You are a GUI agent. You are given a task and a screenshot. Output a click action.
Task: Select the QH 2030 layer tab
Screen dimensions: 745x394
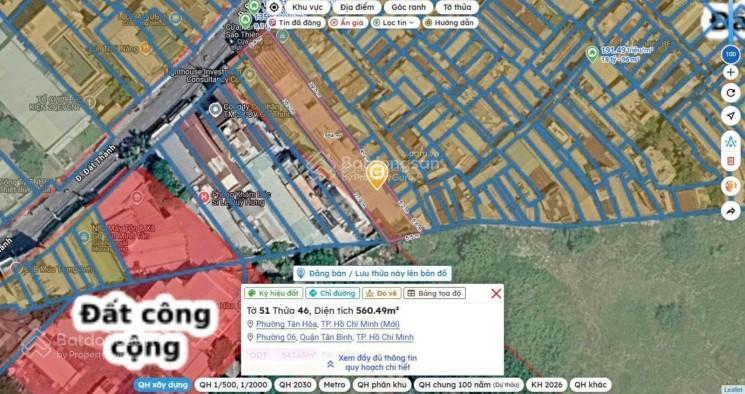pos(295,384)
